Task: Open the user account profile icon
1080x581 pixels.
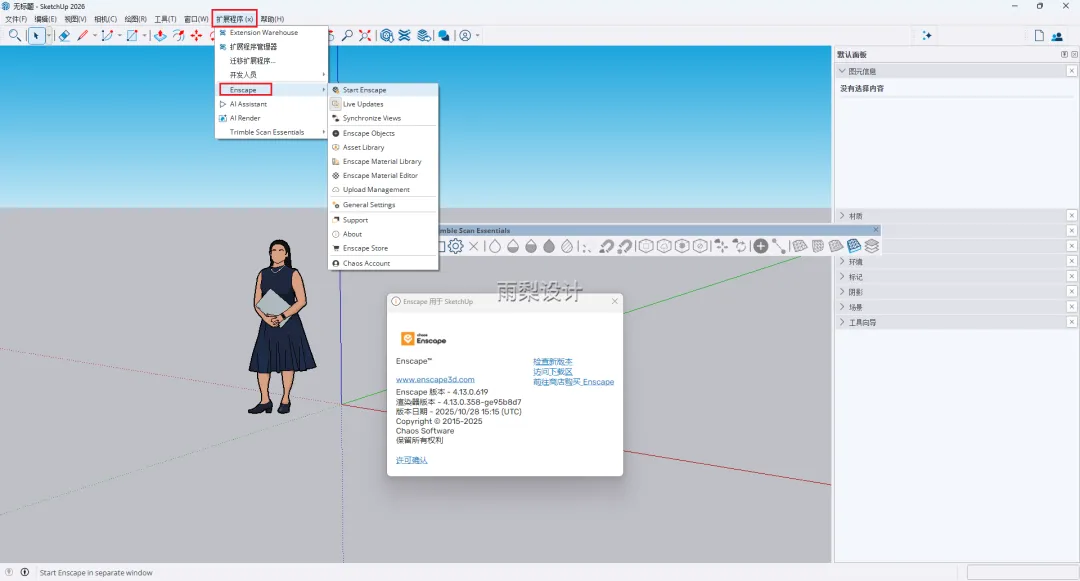Action: tap(466, 35)
